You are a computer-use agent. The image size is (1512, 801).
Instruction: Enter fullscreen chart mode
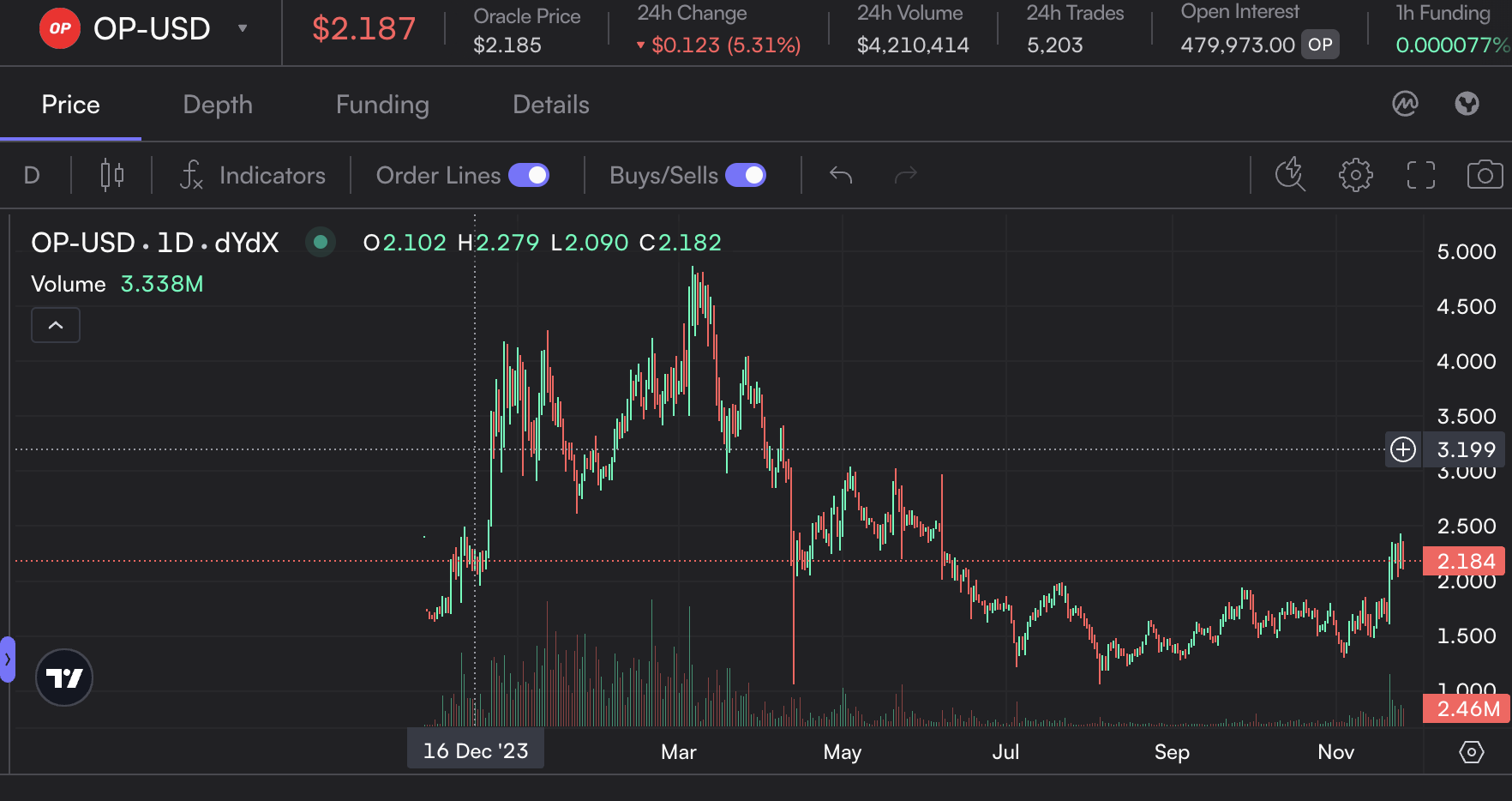click(1420, 175)
